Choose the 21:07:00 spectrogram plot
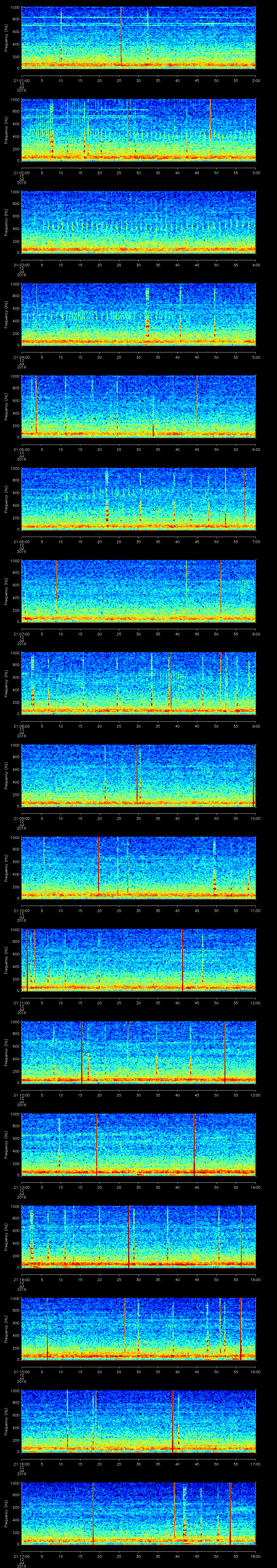 click(x=138, y=591)
